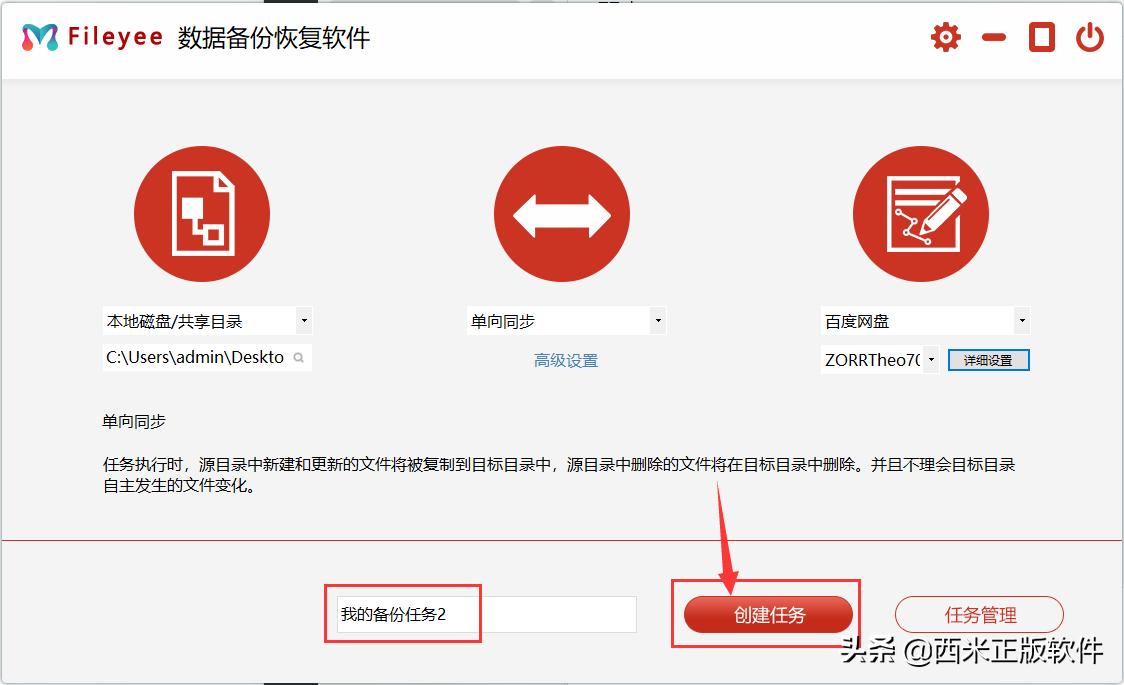This screenshot has height=685, width=1124.
Task: Click the two-way sync arrows circle icon
Action: [x=562, y=213]
